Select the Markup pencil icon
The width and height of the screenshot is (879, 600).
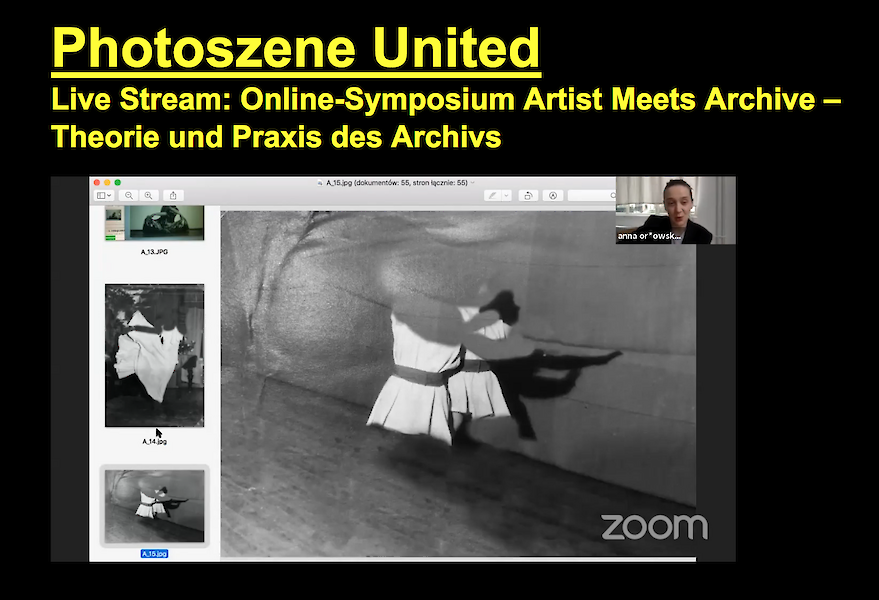click(x=493, y=195)
